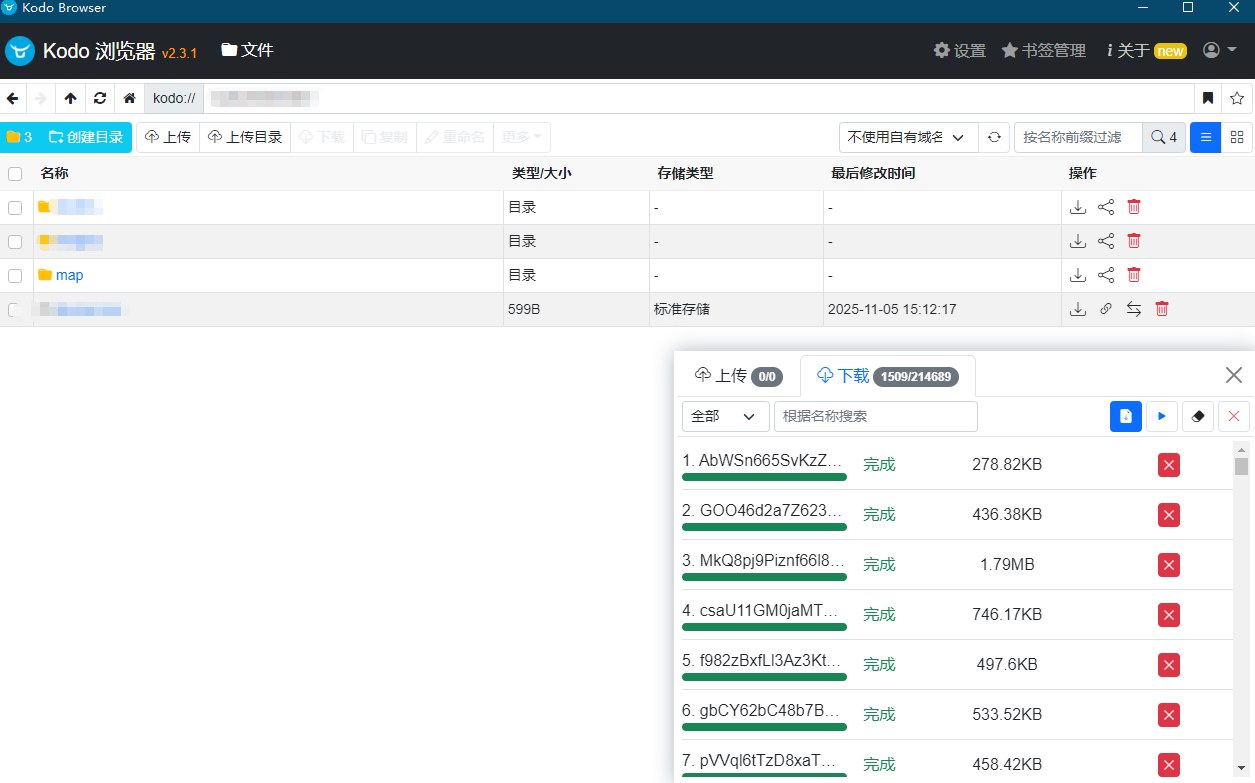Click the 上传 upload button in toolbar
Viewport: 1255px width, 783px height.
pyautogui.click(x=168, y=137)
